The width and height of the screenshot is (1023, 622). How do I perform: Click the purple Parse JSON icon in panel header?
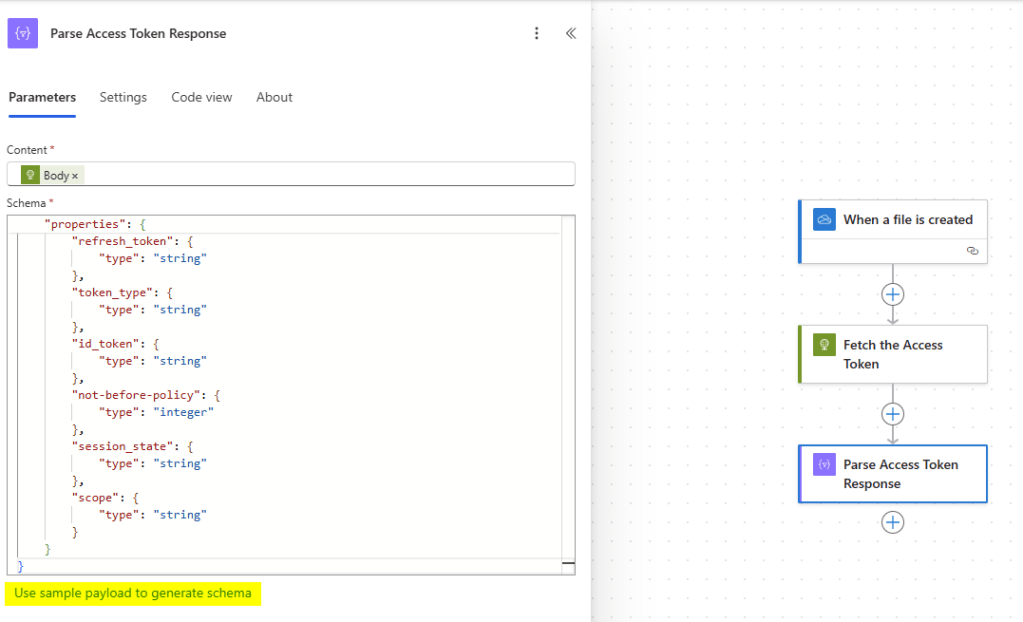(23, 33)
